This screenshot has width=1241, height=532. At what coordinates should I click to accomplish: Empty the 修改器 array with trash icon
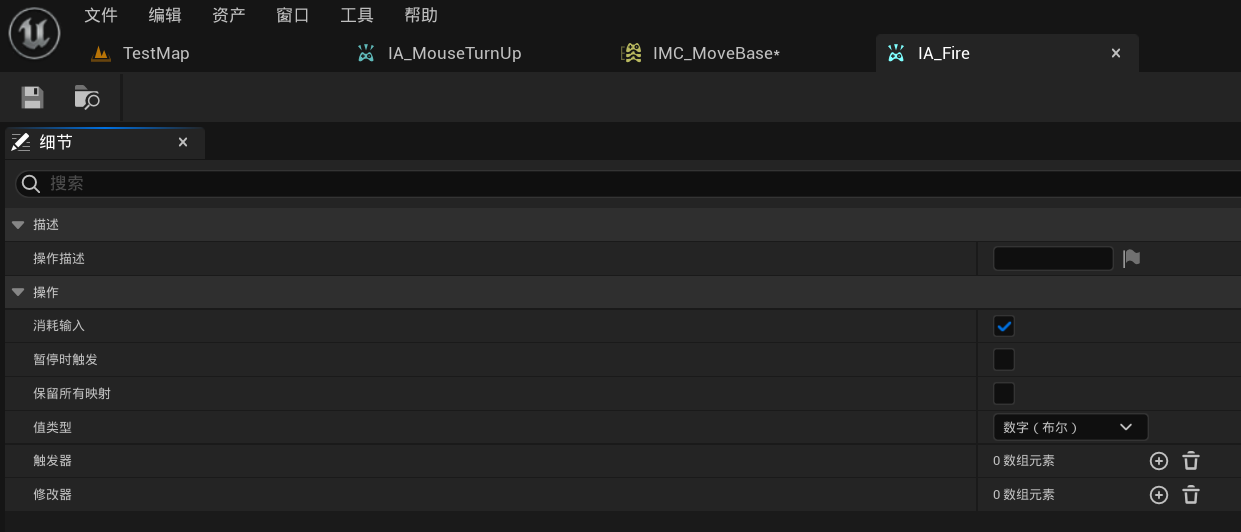coord(1191,495)
